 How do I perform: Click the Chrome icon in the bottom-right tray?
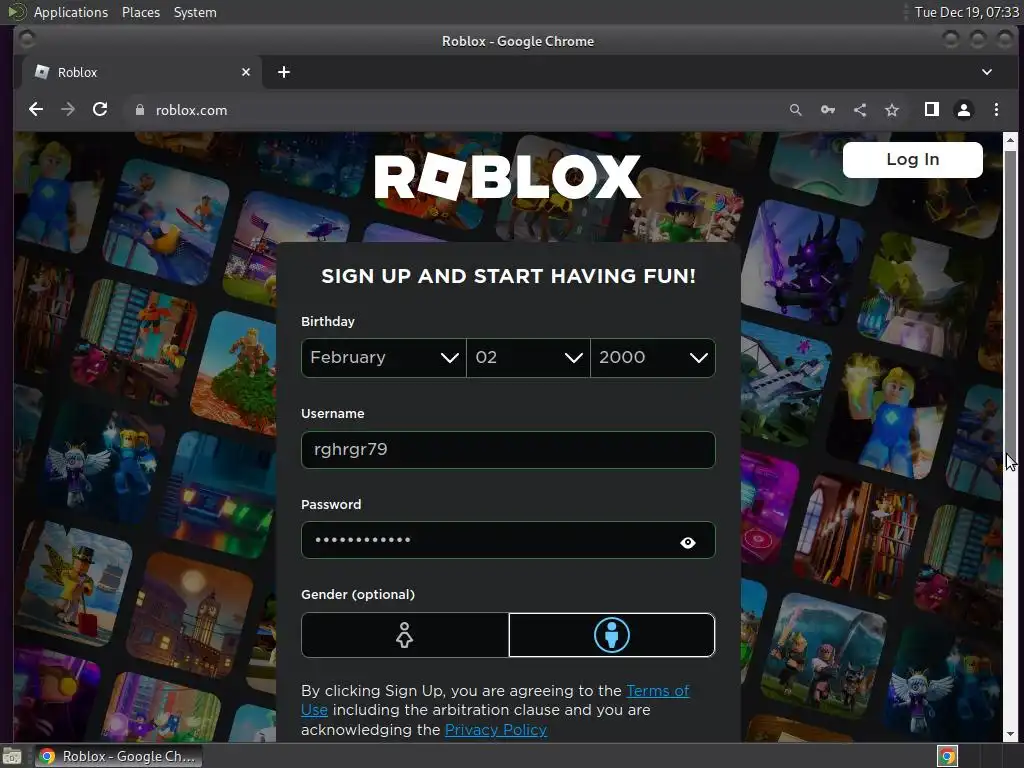tap(947, 756)
